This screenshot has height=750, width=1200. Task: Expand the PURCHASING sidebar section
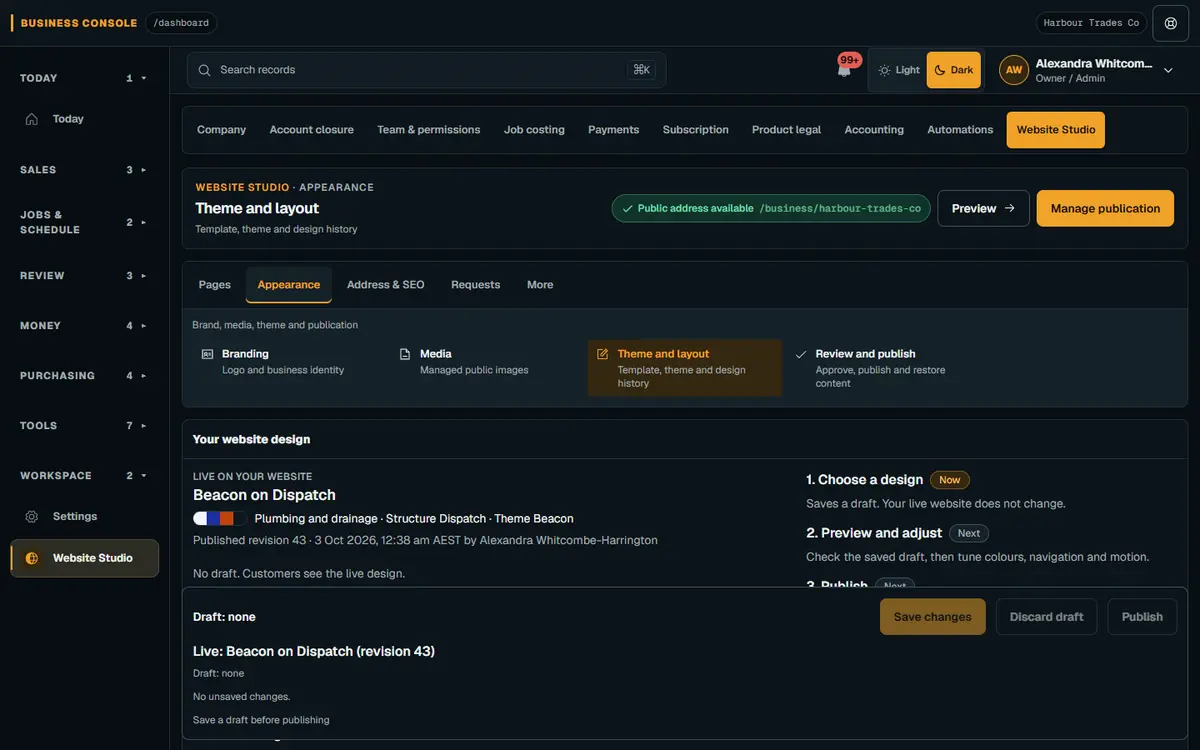tap(85, 376)
